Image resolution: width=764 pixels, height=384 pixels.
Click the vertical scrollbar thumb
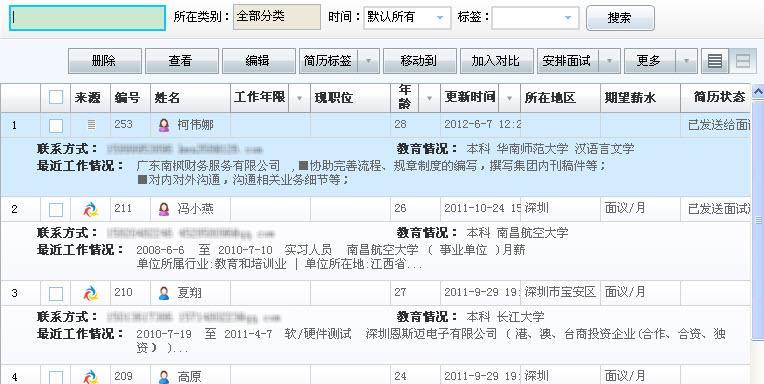[758, 219]
